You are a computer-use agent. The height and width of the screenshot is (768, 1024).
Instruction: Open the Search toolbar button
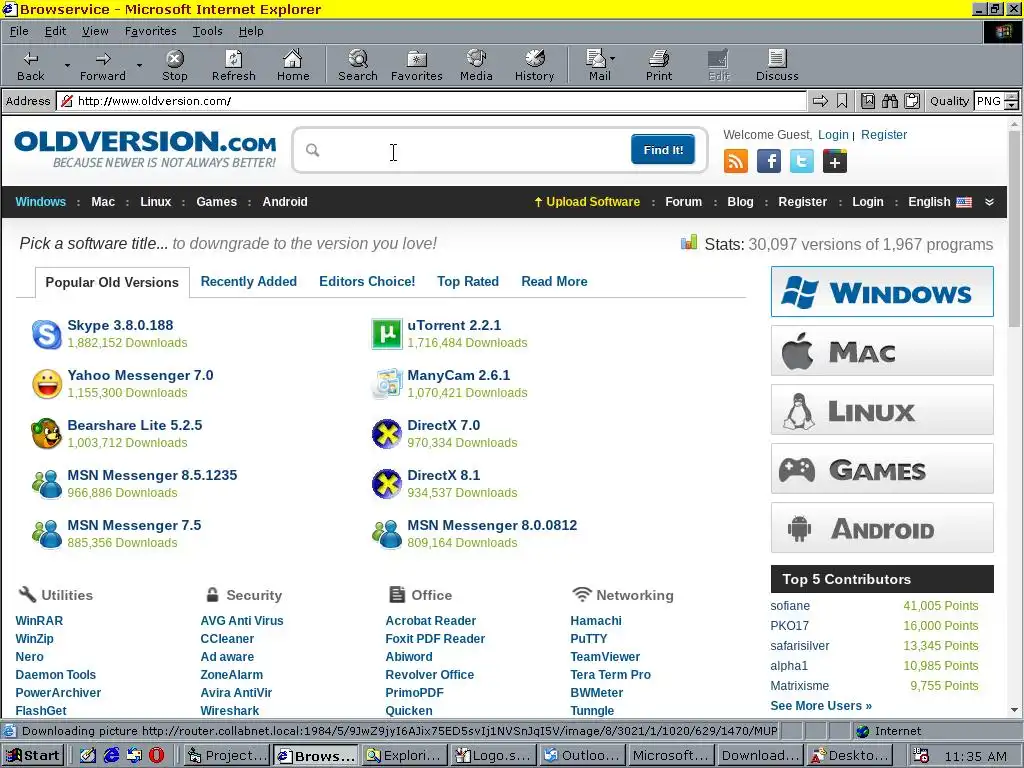[x=358, y=65]
